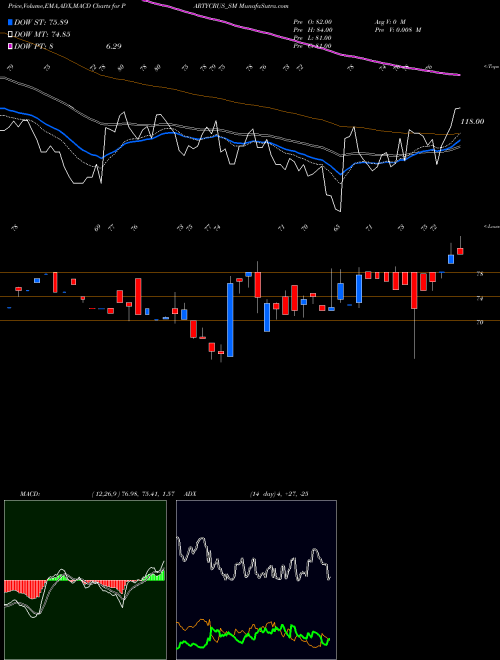Click the Pre L: 81.00 value

(x=313, y=38)
